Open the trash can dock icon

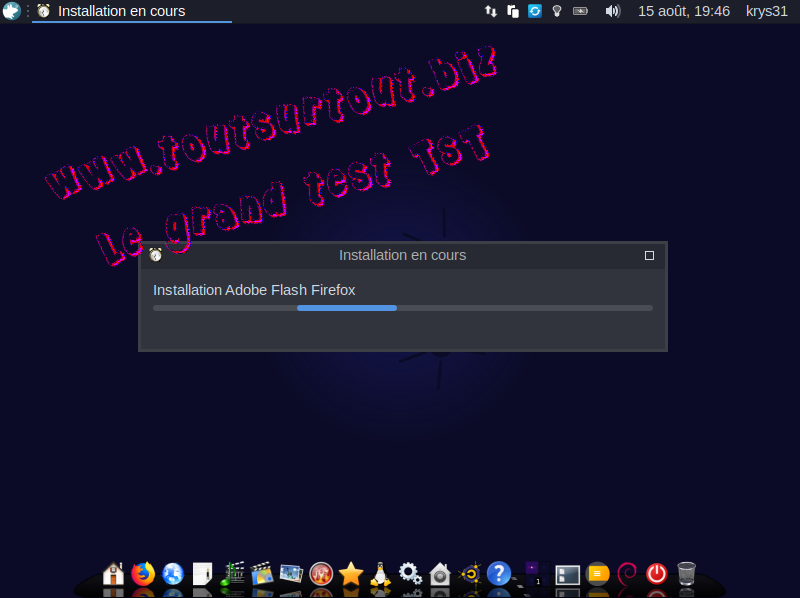(x=686, y=574)
